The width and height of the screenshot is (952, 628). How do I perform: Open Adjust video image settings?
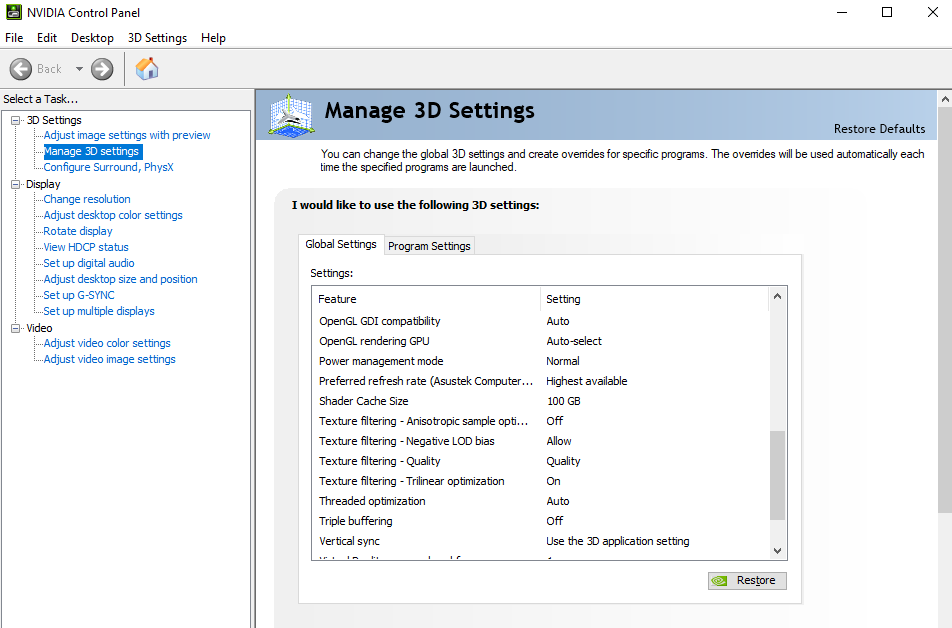pyautogui.click(x=109, y=359)
